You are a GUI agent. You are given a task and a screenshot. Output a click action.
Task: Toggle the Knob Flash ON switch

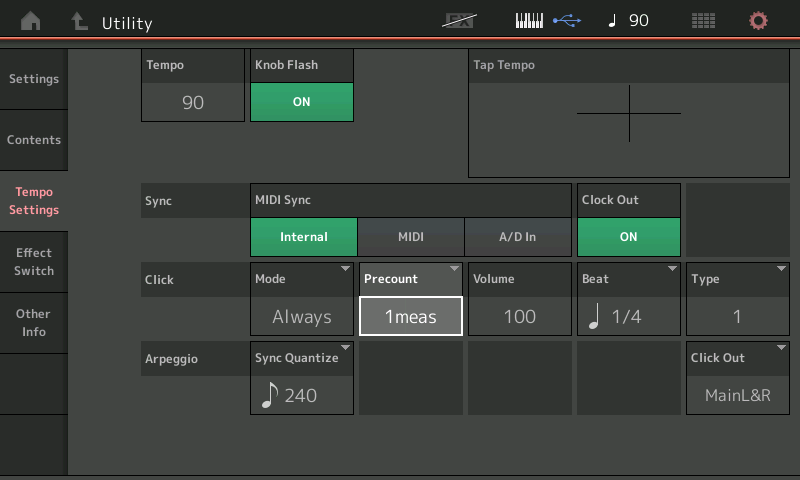(x=302, y=102)
